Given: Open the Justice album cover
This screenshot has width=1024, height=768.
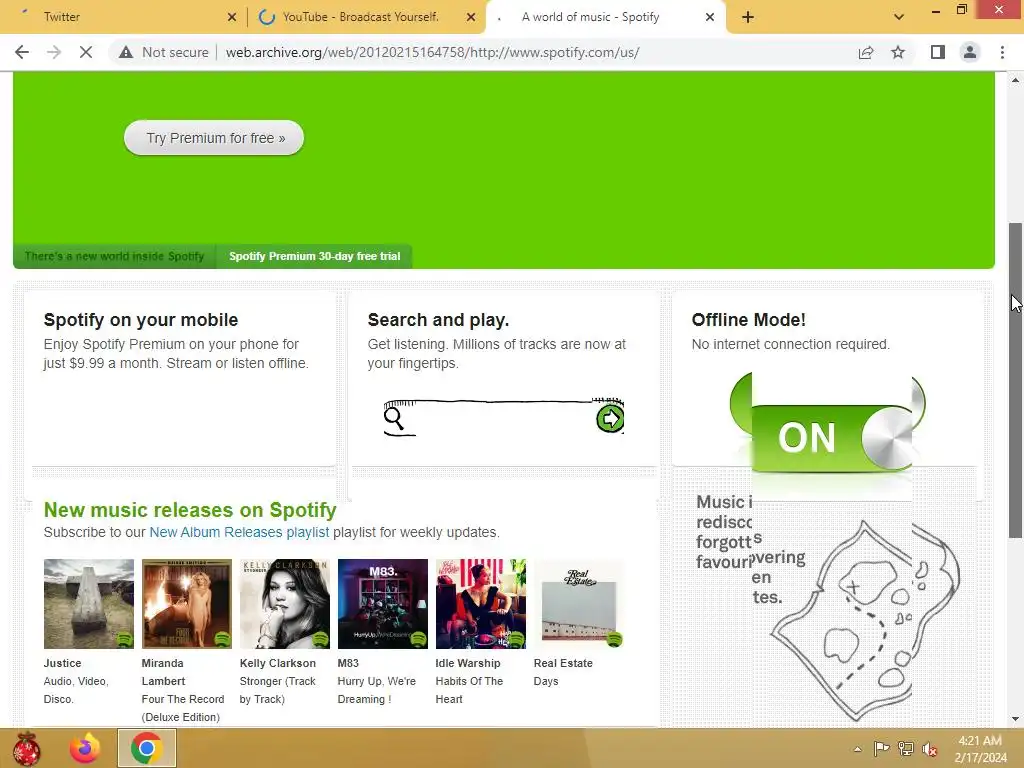Looking at the screenshot, I should (x=89, y=603).
